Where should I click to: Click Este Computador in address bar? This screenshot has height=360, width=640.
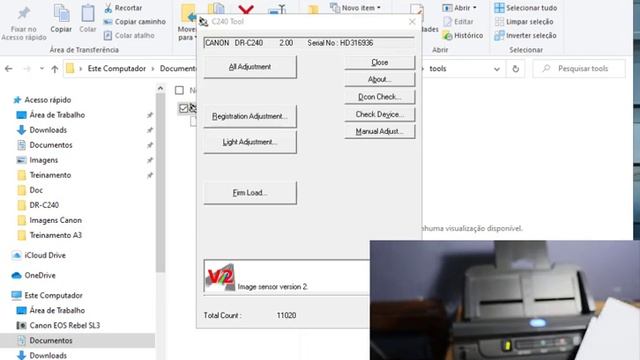tap(117, 69)
